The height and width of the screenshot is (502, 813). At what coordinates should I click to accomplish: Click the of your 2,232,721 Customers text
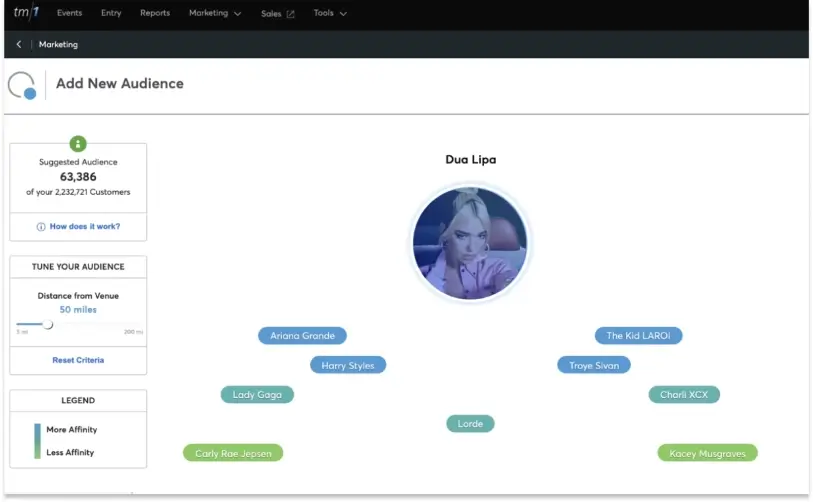tap(78, 192)
